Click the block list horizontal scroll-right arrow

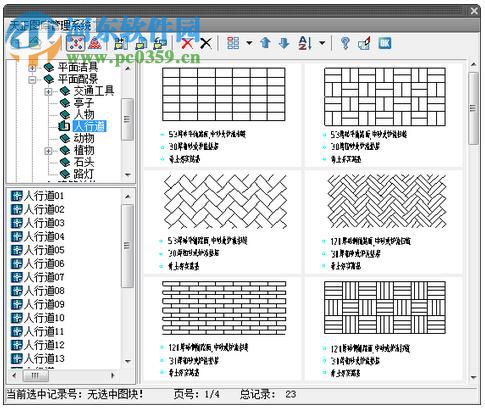[113, 376]
